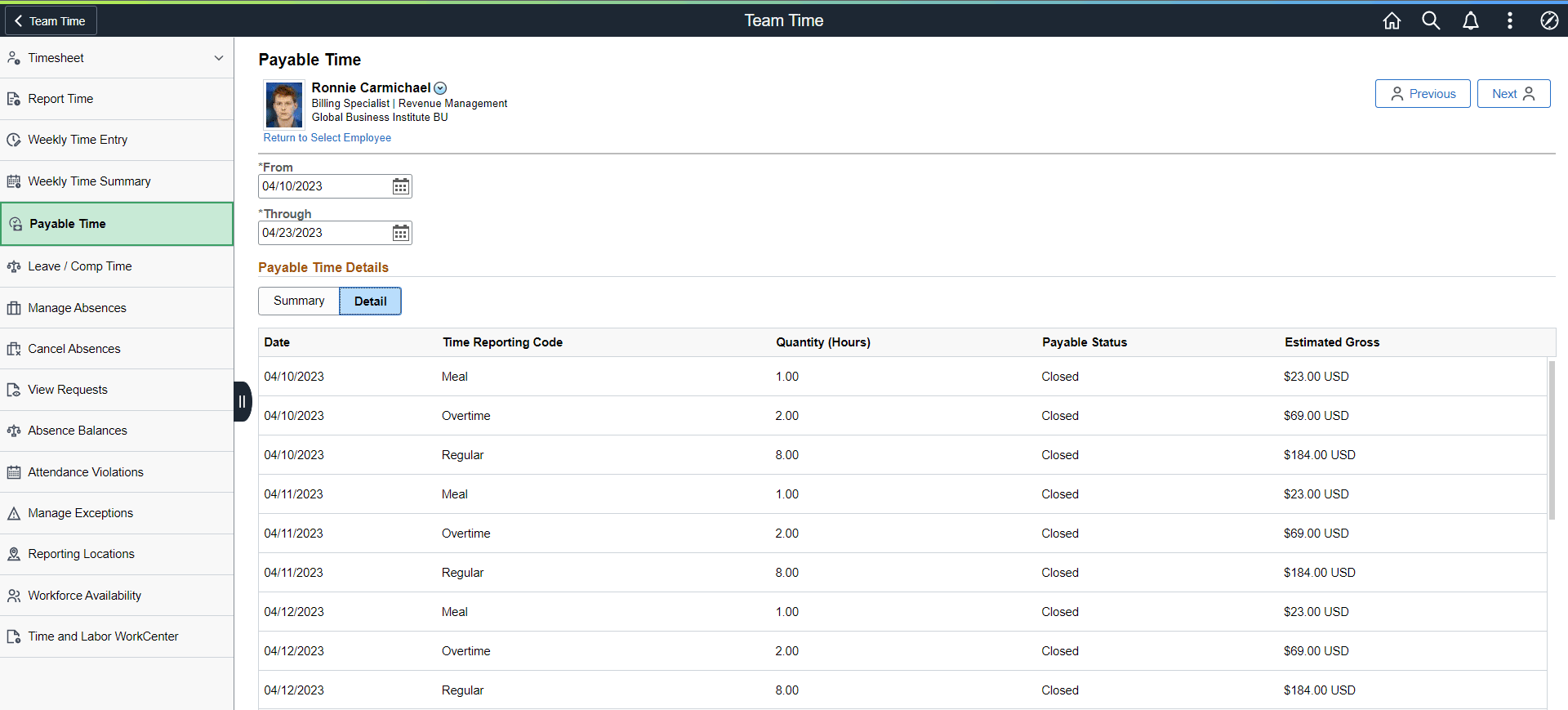This screenshot has width=1568, height=710.
Task: Open Weekly Time Entry in sidebar
Action: [x=117, y=140]
